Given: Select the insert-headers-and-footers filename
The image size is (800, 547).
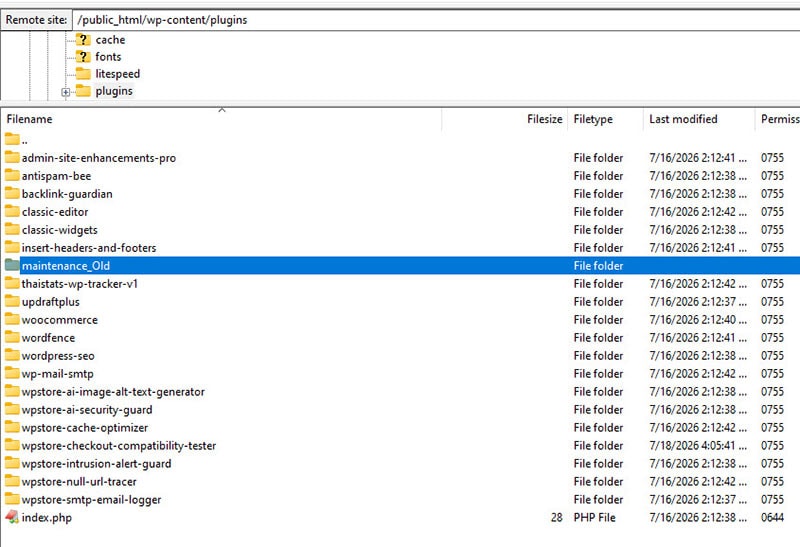Looking at the screenshot, I should [x=89, y=248].
